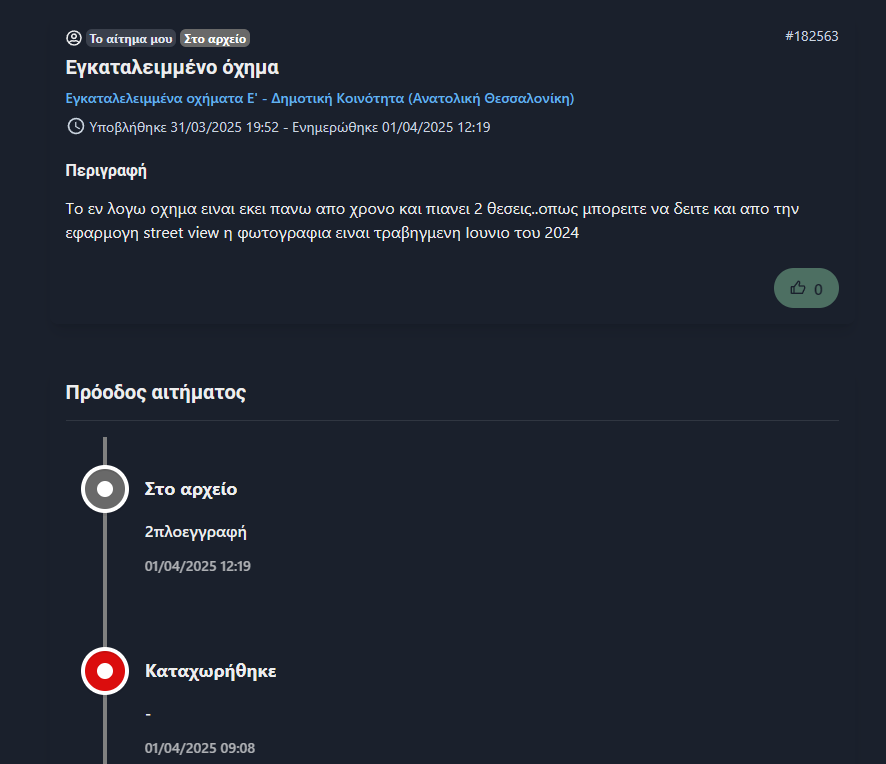
Task: Click the submitted and updated dates line
Action: pos(289,127)
